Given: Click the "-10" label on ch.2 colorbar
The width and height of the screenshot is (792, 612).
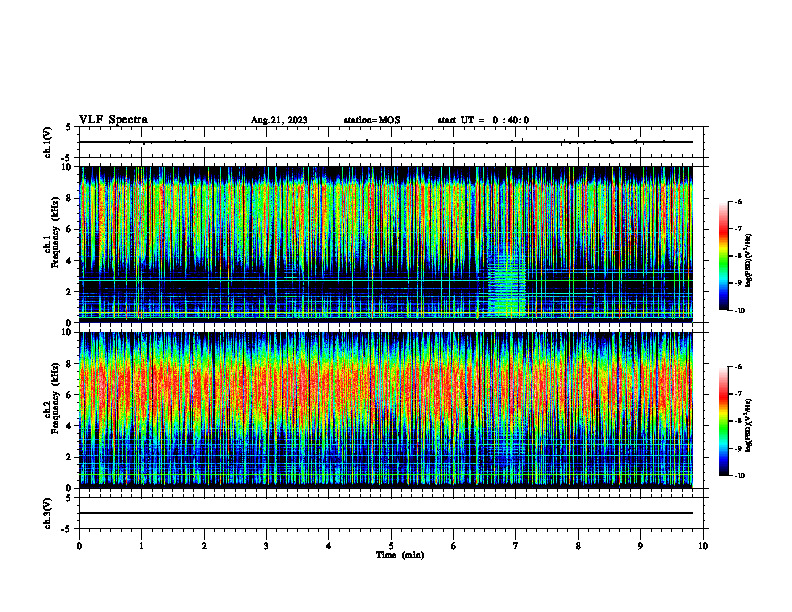Looking at the screenshot, I should click(740, 476).
